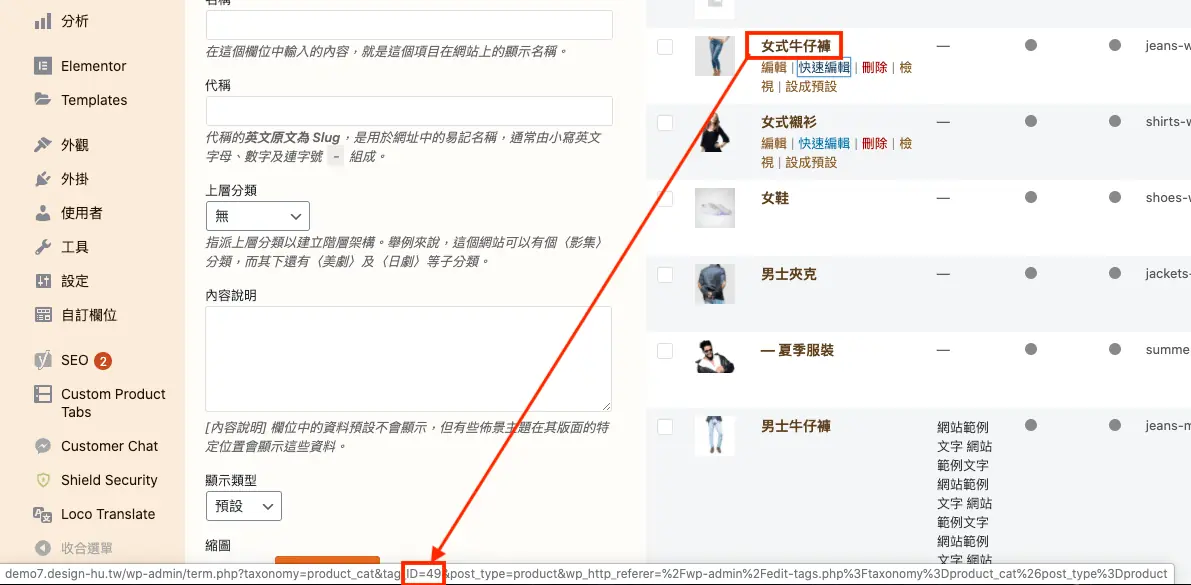Image resolution: width=1191 pixels, height=585 pixels.
Task: Click the 夏季服裝 category name link
Action: point(798,350)
